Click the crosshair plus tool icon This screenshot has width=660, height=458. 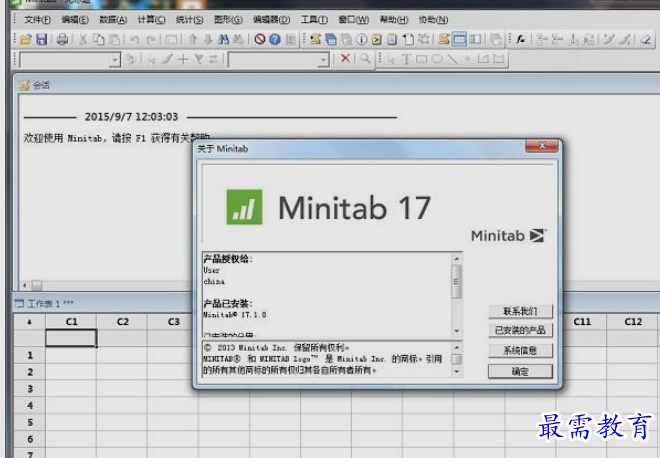[x=183, y=59]
